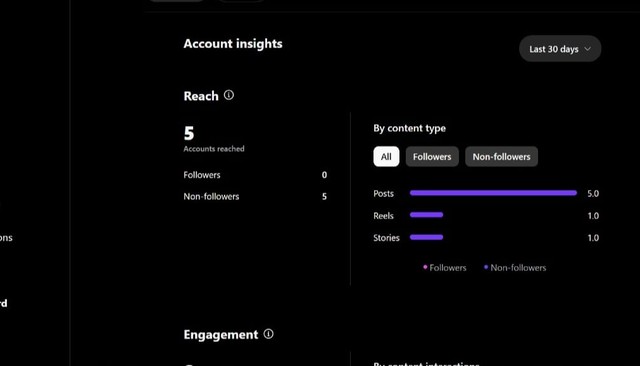
Task: Expand the Last 30 days dropdown
Action: point(560,49)
